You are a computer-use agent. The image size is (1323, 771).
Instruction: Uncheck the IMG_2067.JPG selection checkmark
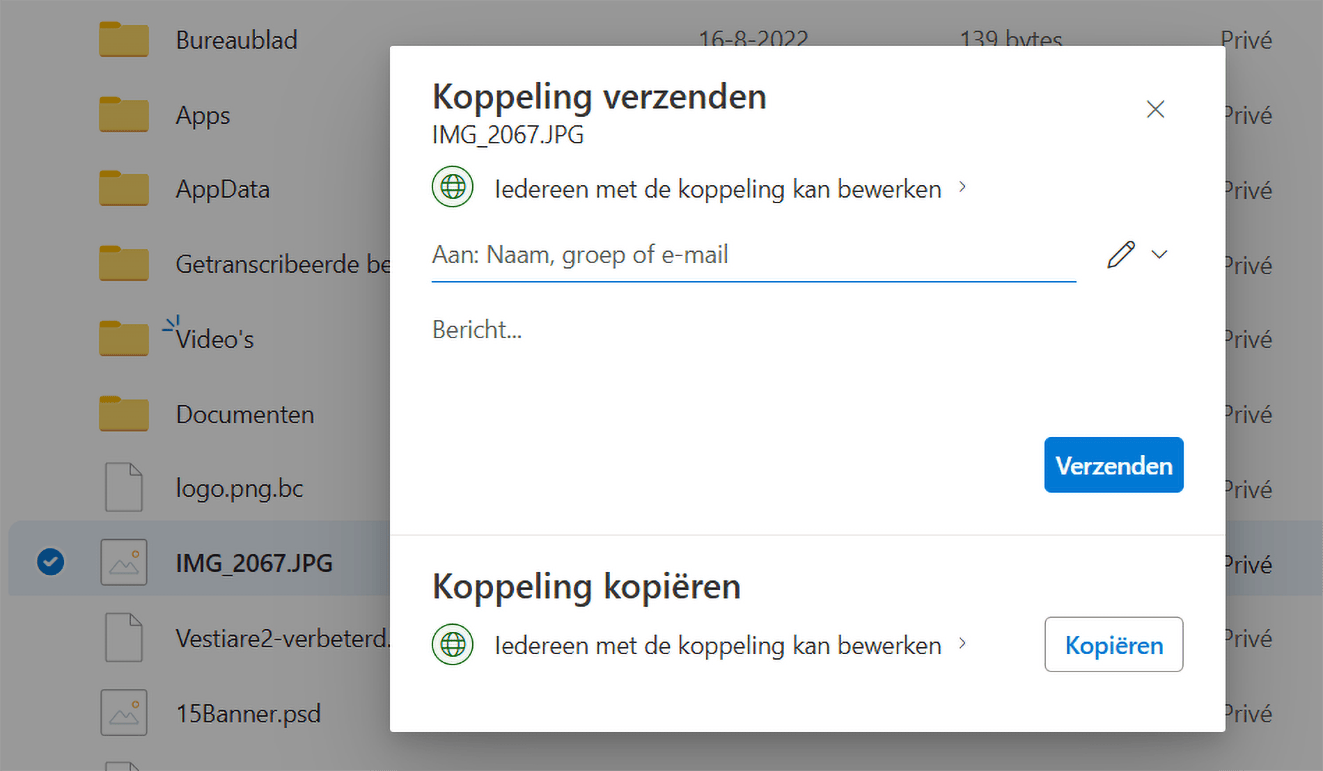click(50, 564)
